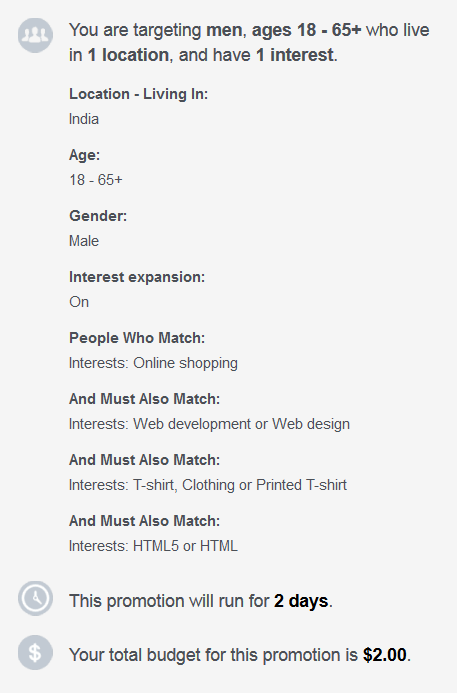Click the India location value
The height and width of the screenshot is (693, 457).
[x=84, y=119]
